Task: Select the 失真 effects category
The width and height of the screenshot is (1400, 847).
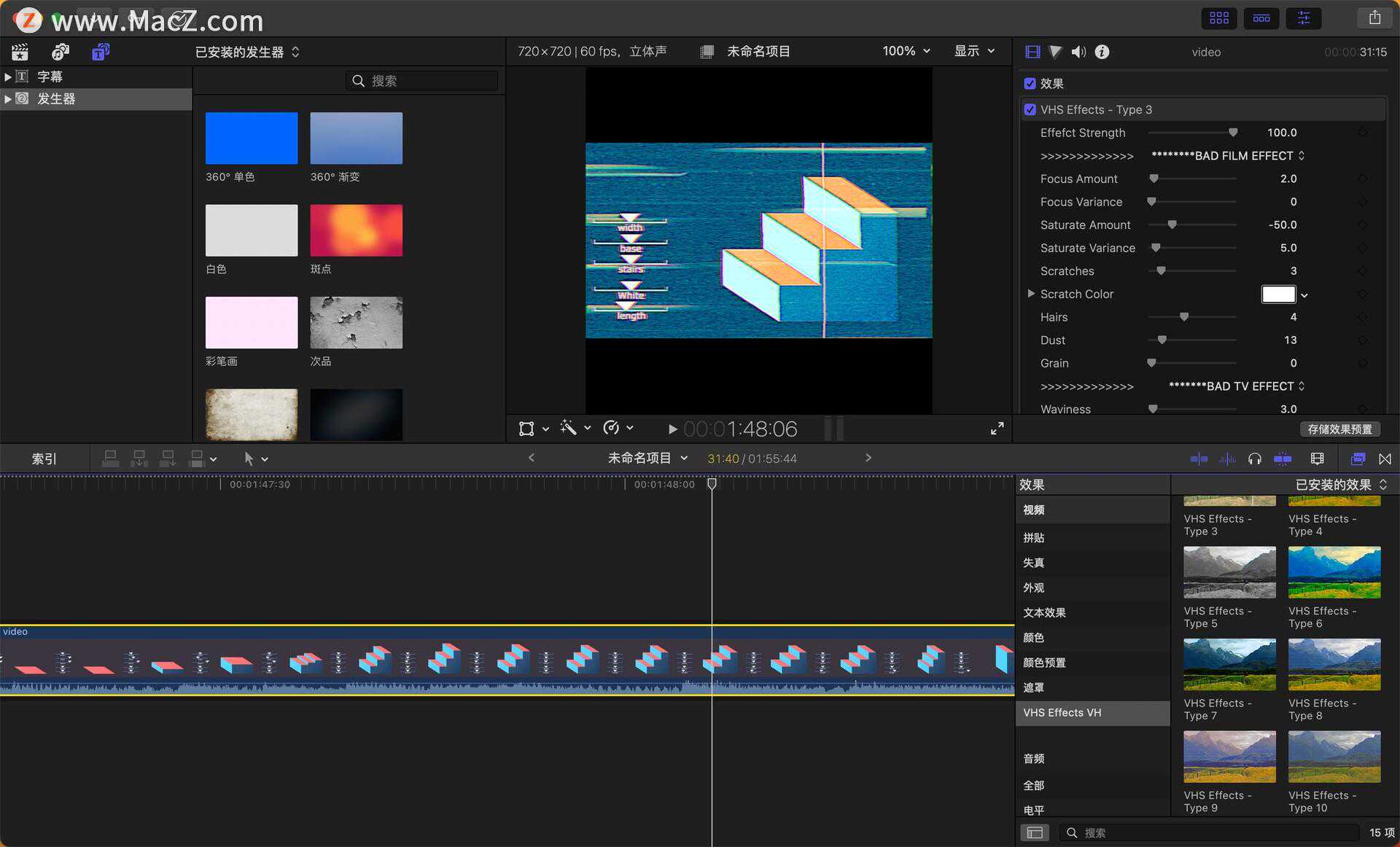Action: [x=1092, y=563]
